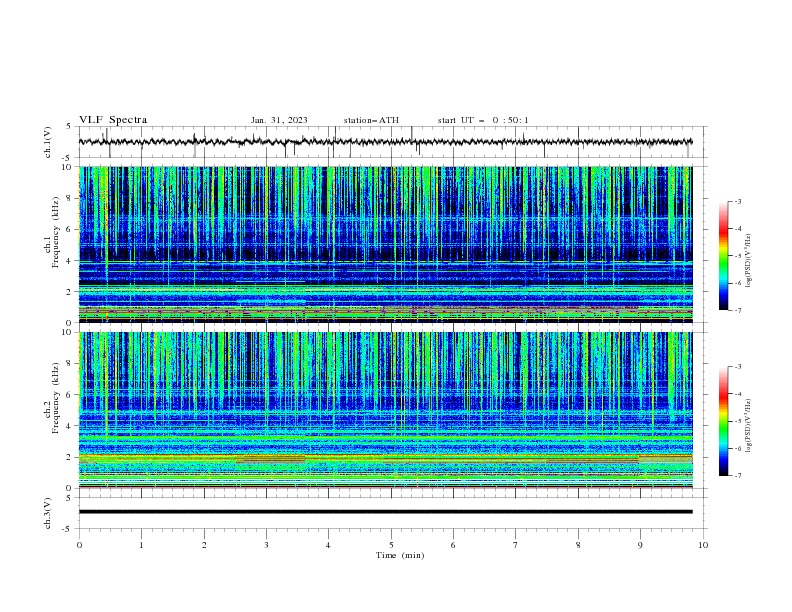
Task: Click the "Time (min)" axis label
Action: point(400,555)
